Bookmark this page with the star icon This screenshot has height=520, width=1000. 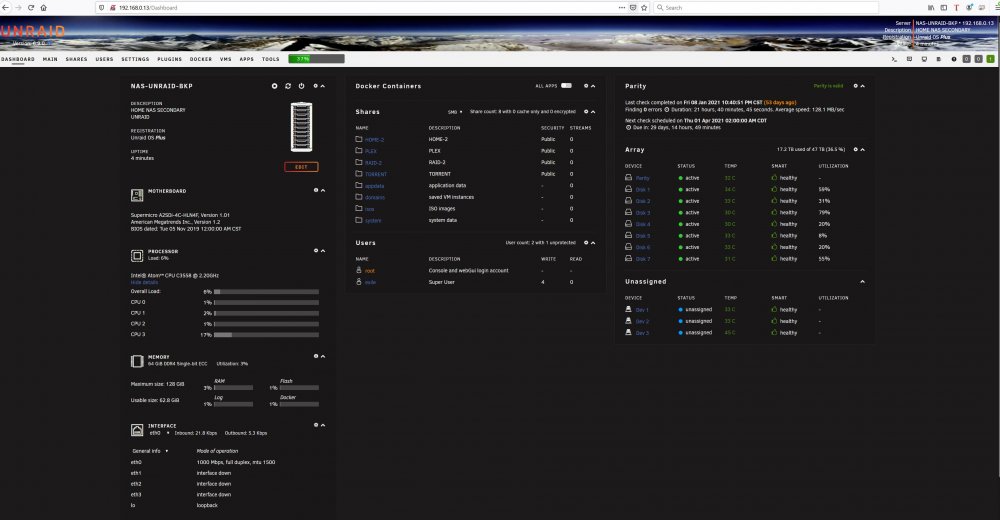point(644,8)
